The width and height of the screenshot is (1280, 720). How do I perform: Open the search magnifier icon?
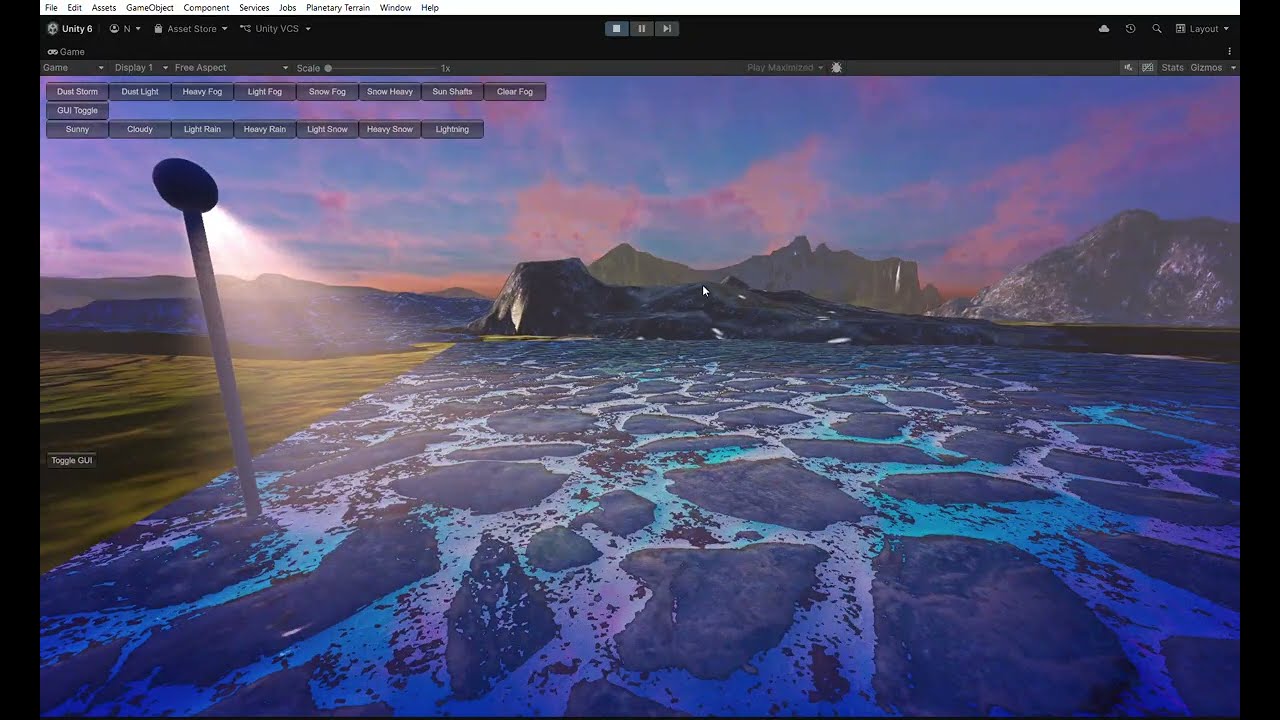pos(1157,29)
